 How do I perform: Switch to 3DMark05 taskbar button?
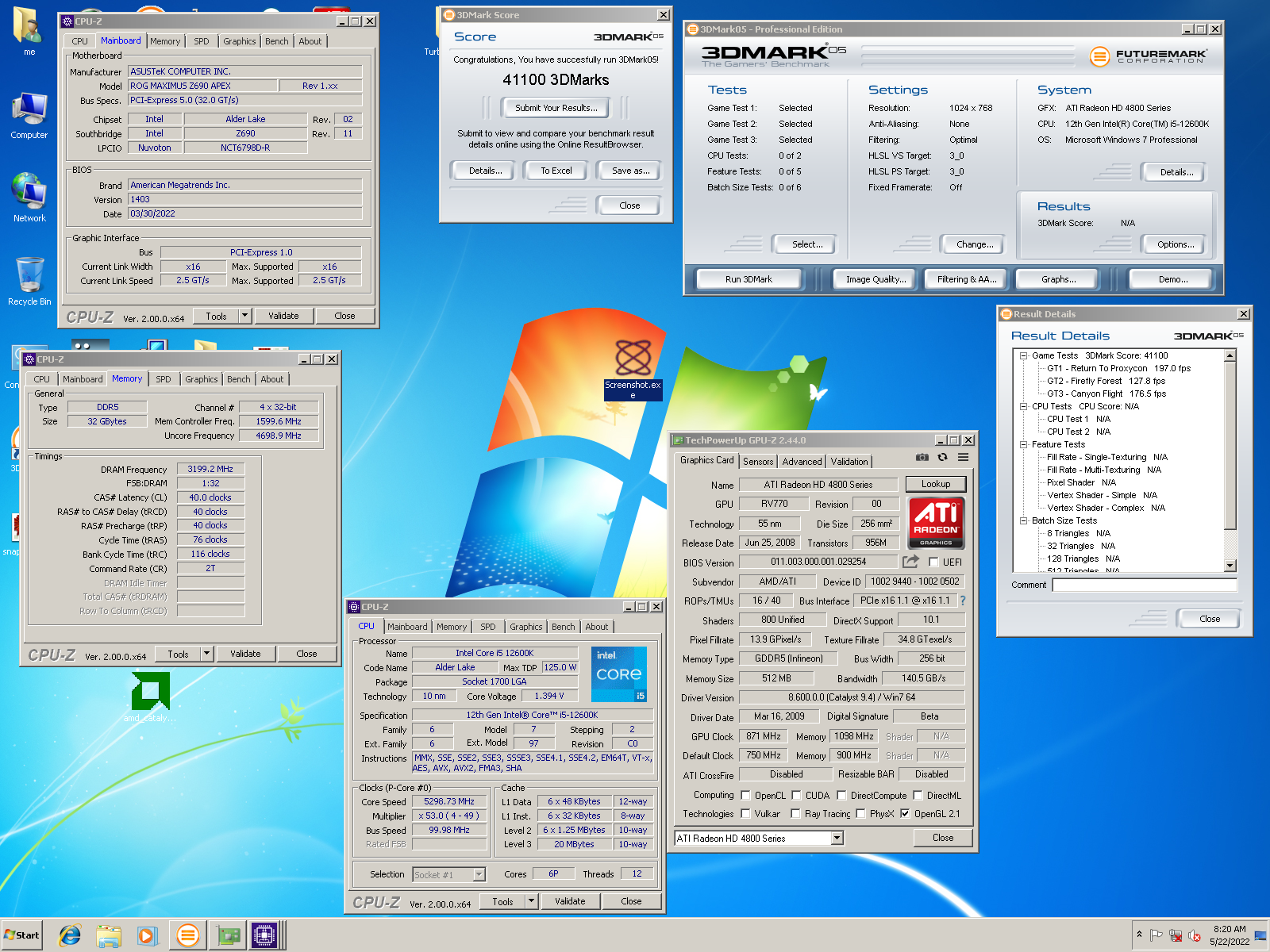[x=187, y=936]
